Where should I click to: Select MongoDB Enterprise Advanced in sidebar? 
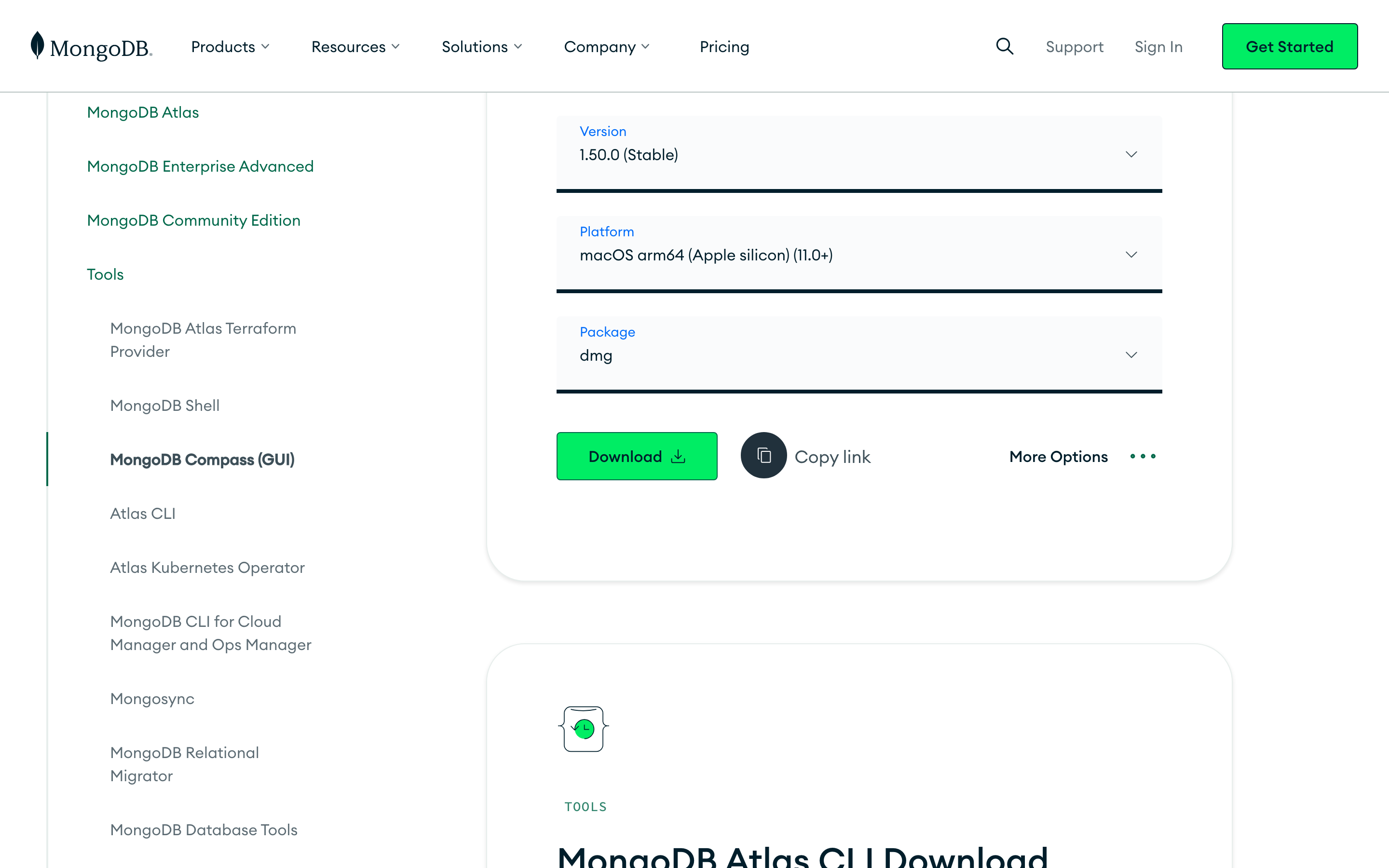(200, 166)
